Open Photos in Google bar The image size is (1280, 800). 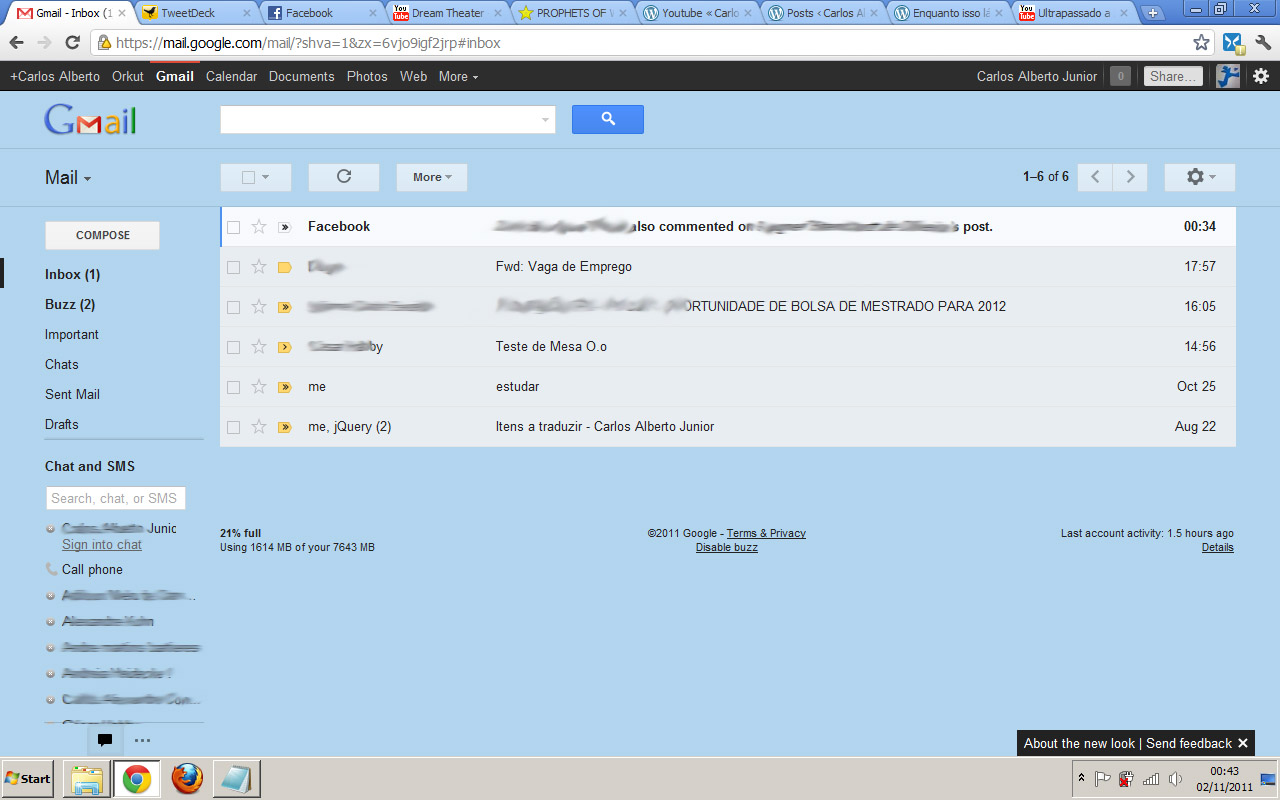pyautogui.click(x=367, y=76)
